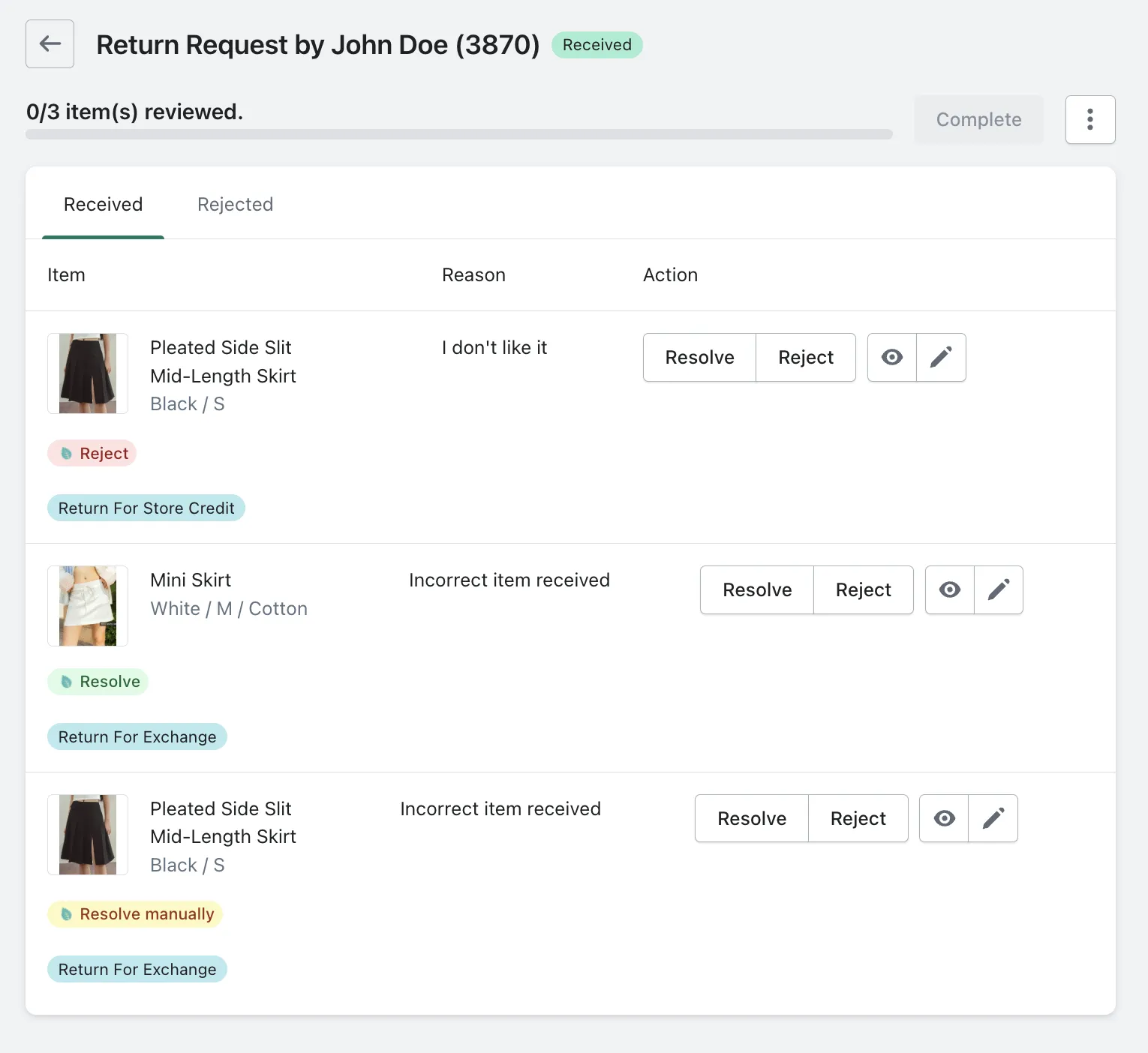Resolve the Mini Skirt return item
The image size is (1148, 1053).
point(756,590)
